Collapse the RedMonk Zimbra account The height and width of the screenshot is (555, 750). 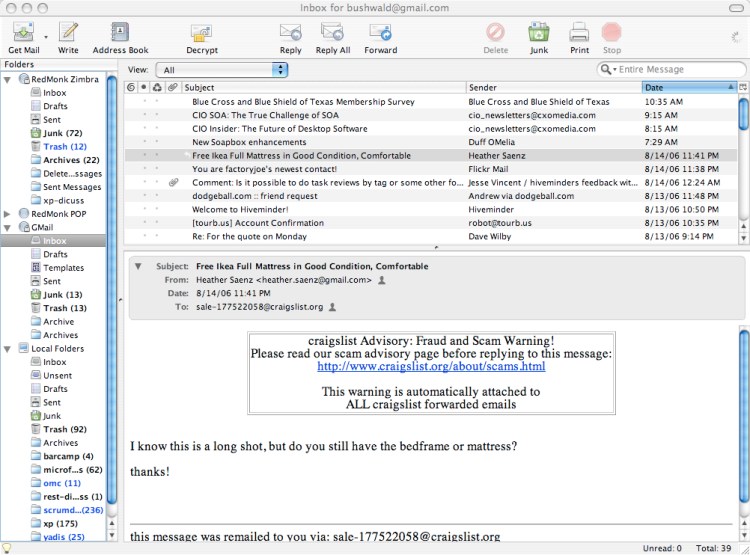pyautogui.click(x=7, y=79)
